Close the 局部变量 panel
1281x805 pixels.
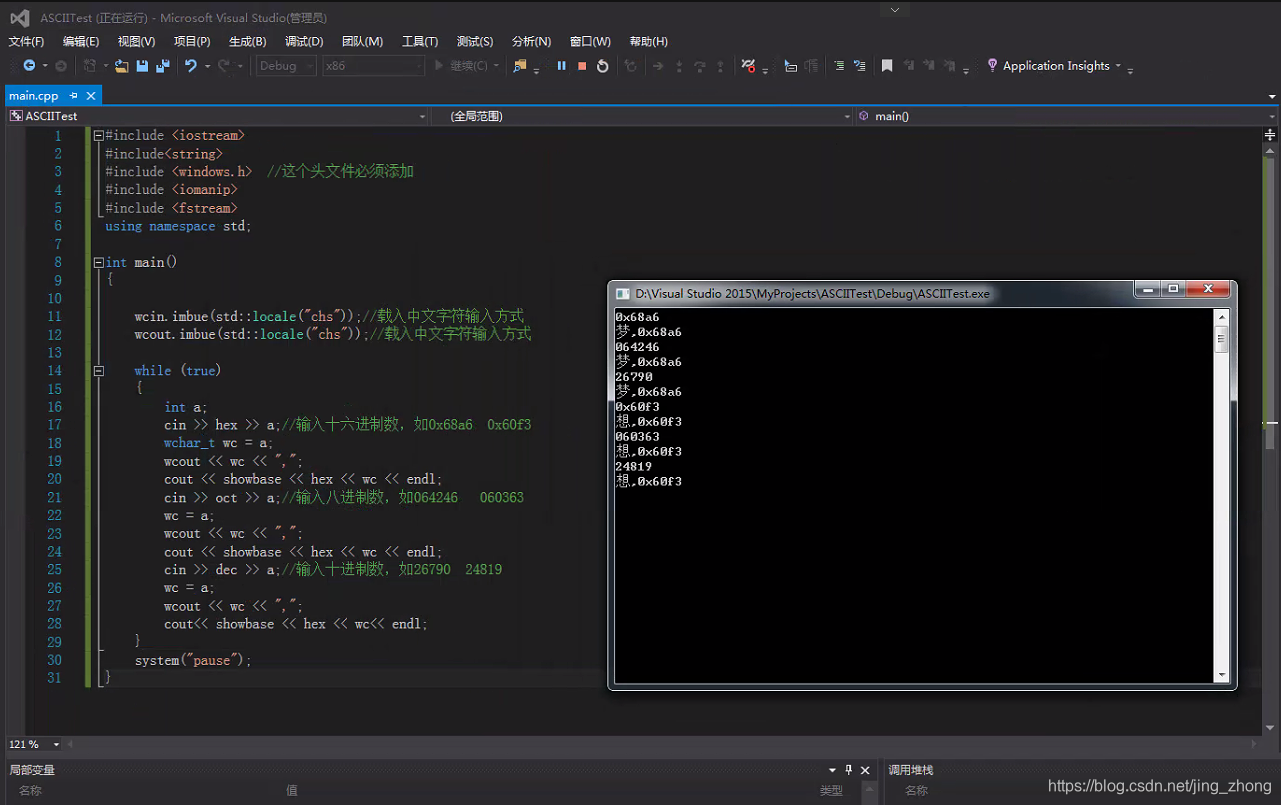pyautogui.click(x=866, y=770)
